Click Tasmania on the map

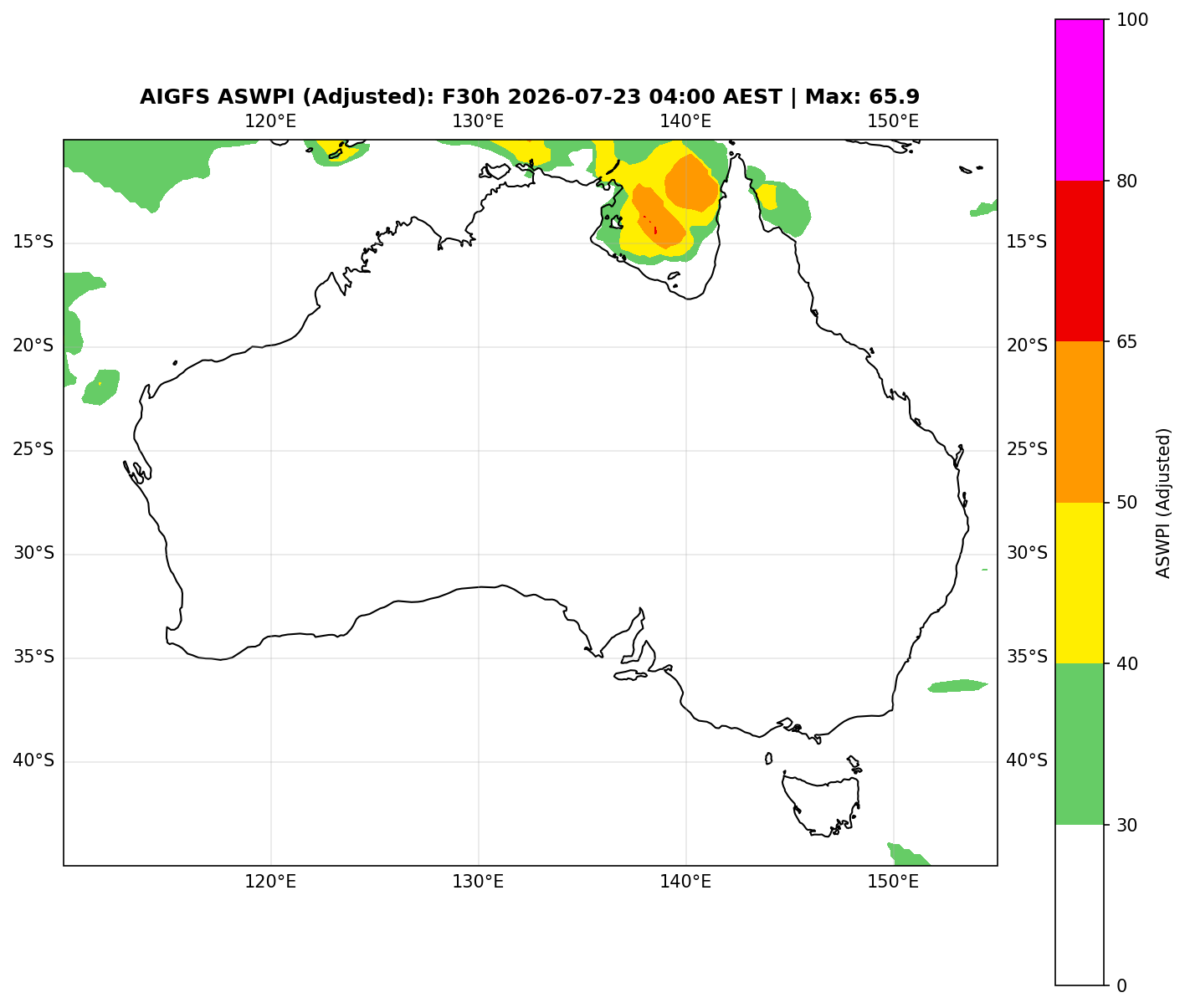point(821,805)
